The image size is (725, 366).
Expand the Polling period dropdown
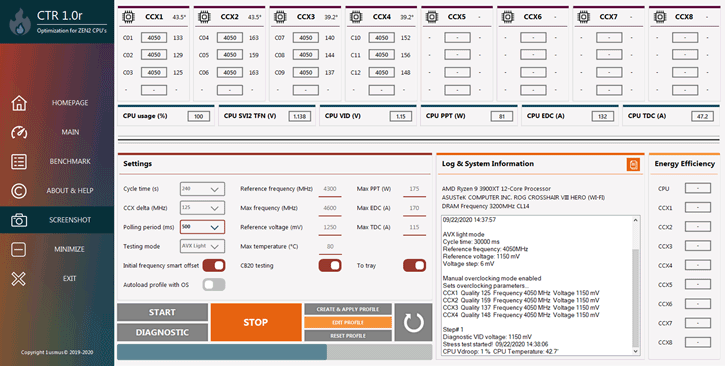click(x=203, y=227)
